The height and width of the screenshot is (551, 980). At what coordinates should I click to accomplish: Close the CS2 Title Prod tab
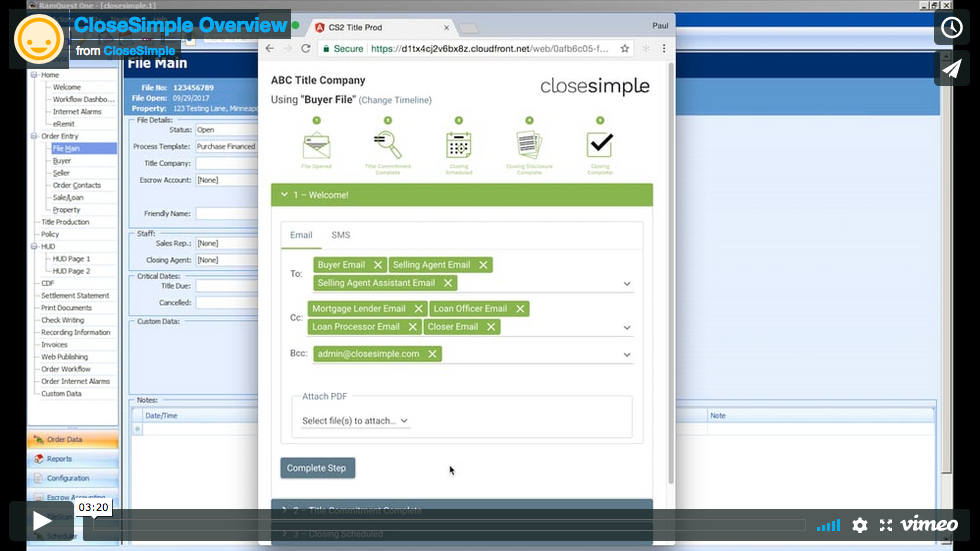[446, 27]
